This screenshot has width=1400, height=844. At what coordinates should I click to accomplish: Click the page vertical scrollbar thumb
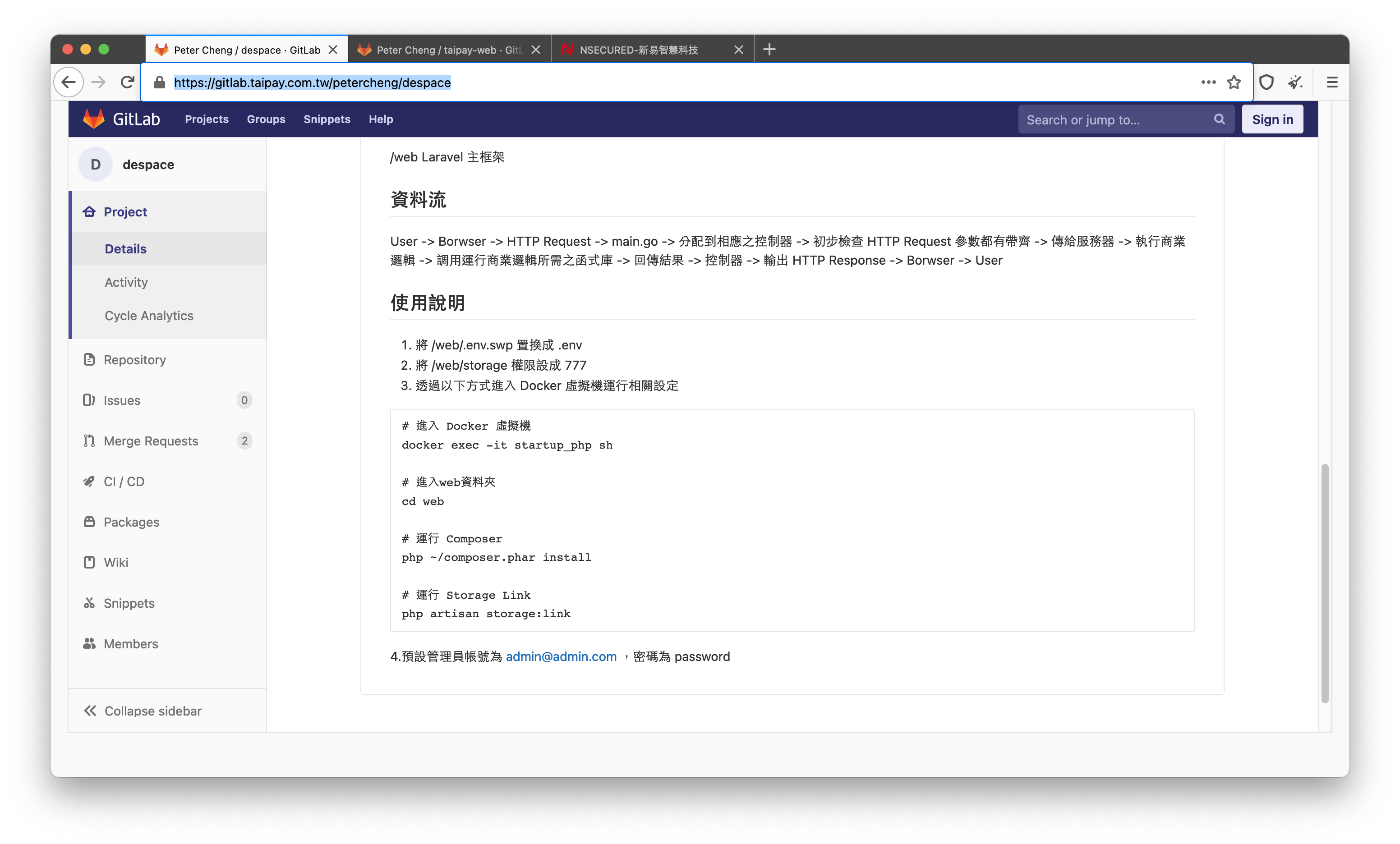pyautogui.click(x=1324, y=583)
